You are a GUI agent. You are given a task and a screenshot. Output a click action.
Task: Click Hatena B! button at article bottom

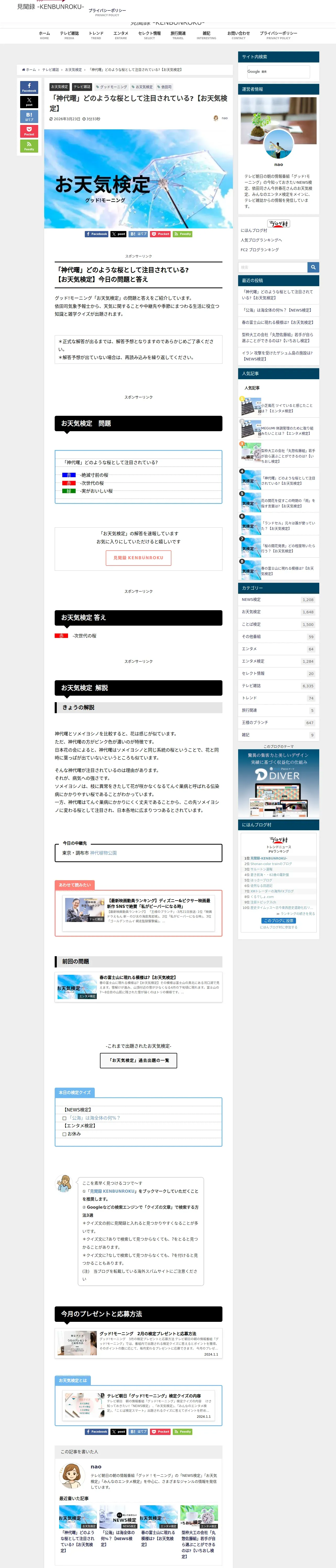pyautogui.click(x=138, y=1432)
